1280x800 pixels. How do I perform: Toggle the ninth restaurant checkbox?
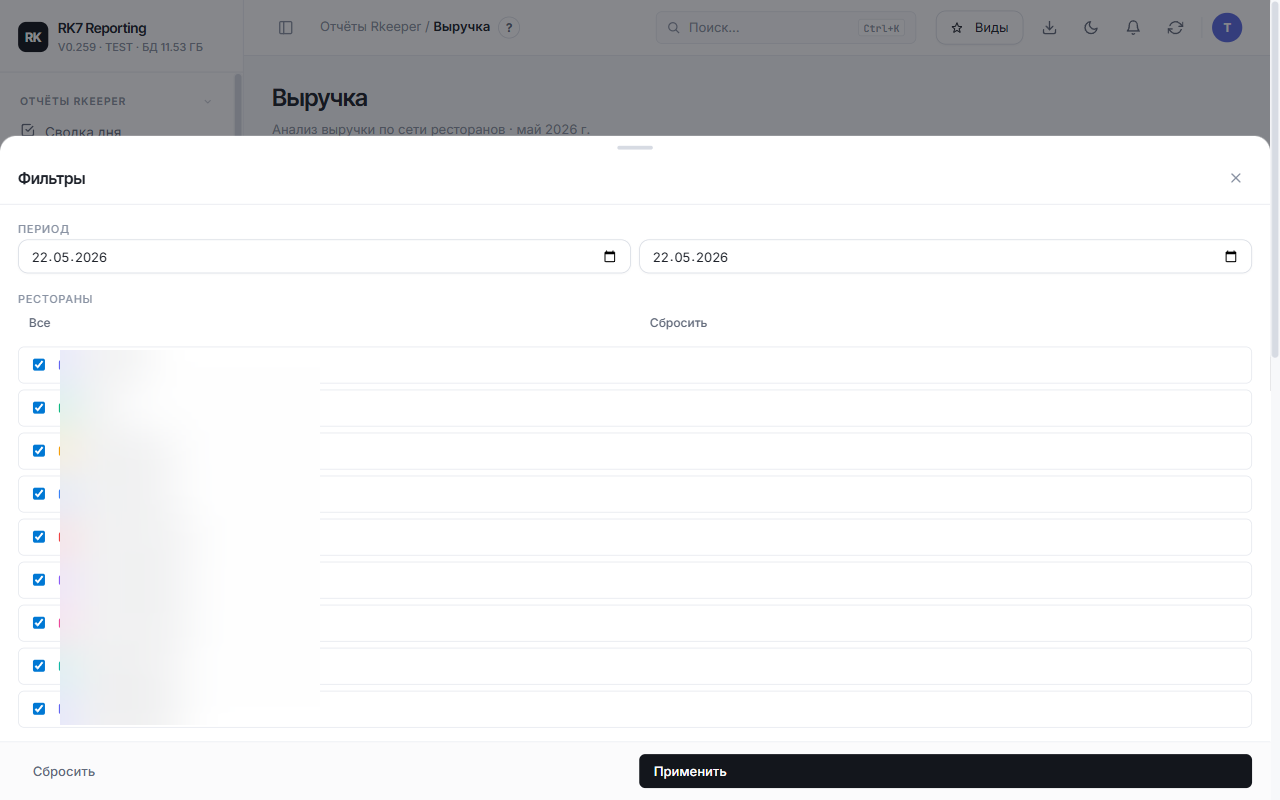click(x=39, y=709)
